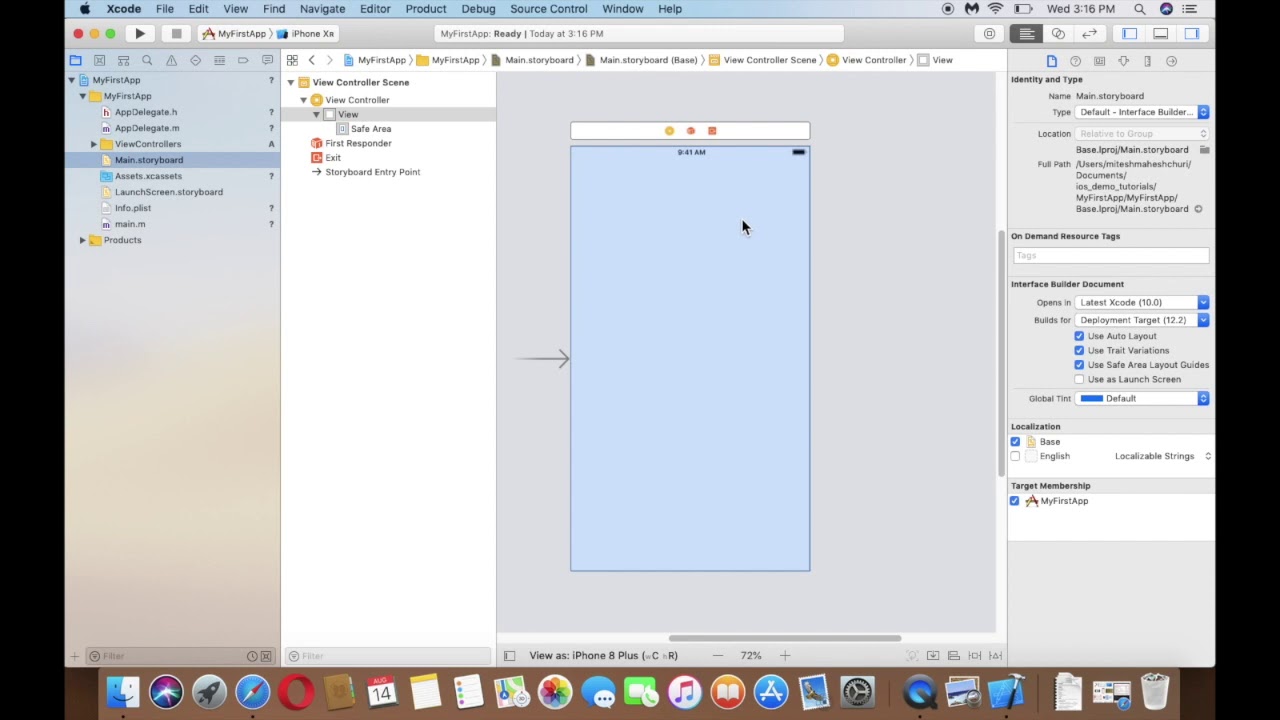Viewport: 1280px width, 720px height.
Task: Open the Location dropdown
Action: pos(1142,134)
